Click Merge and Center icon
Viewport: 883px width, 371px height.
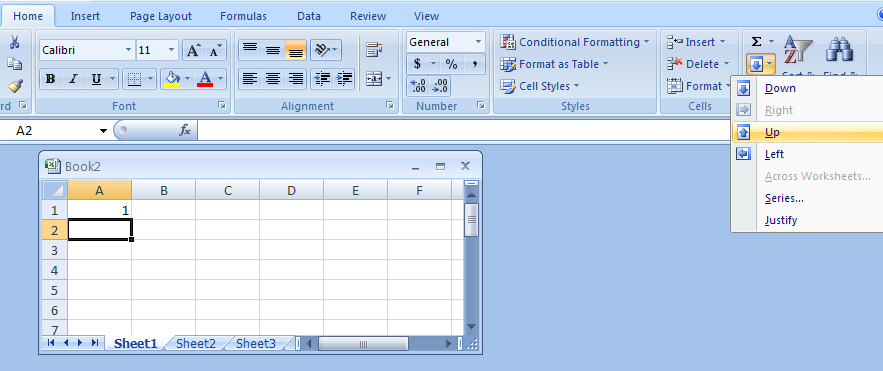coord(374,79)
